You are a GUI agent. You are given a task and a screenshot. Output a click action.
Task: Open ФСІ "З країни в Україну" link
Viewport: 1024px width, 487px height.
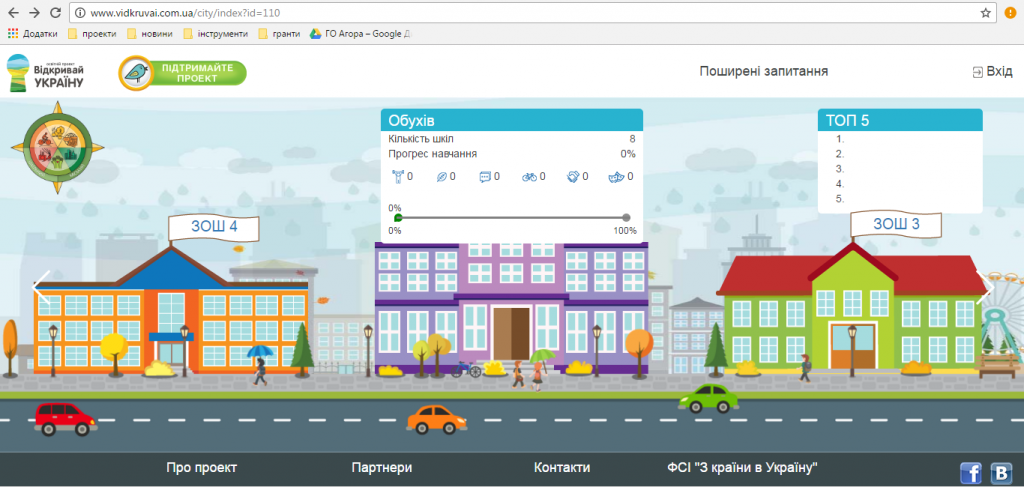pyautogui.click(x=743, y=467)
